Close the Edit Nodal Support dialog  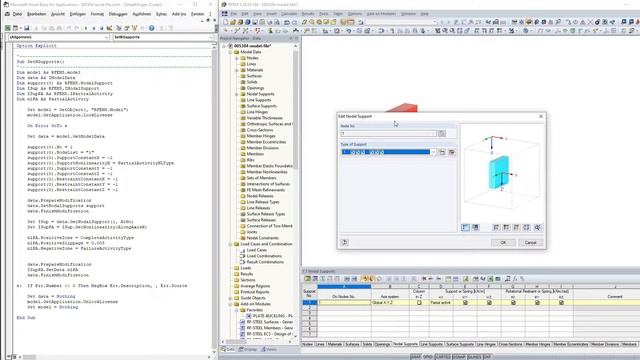(541, 116)
